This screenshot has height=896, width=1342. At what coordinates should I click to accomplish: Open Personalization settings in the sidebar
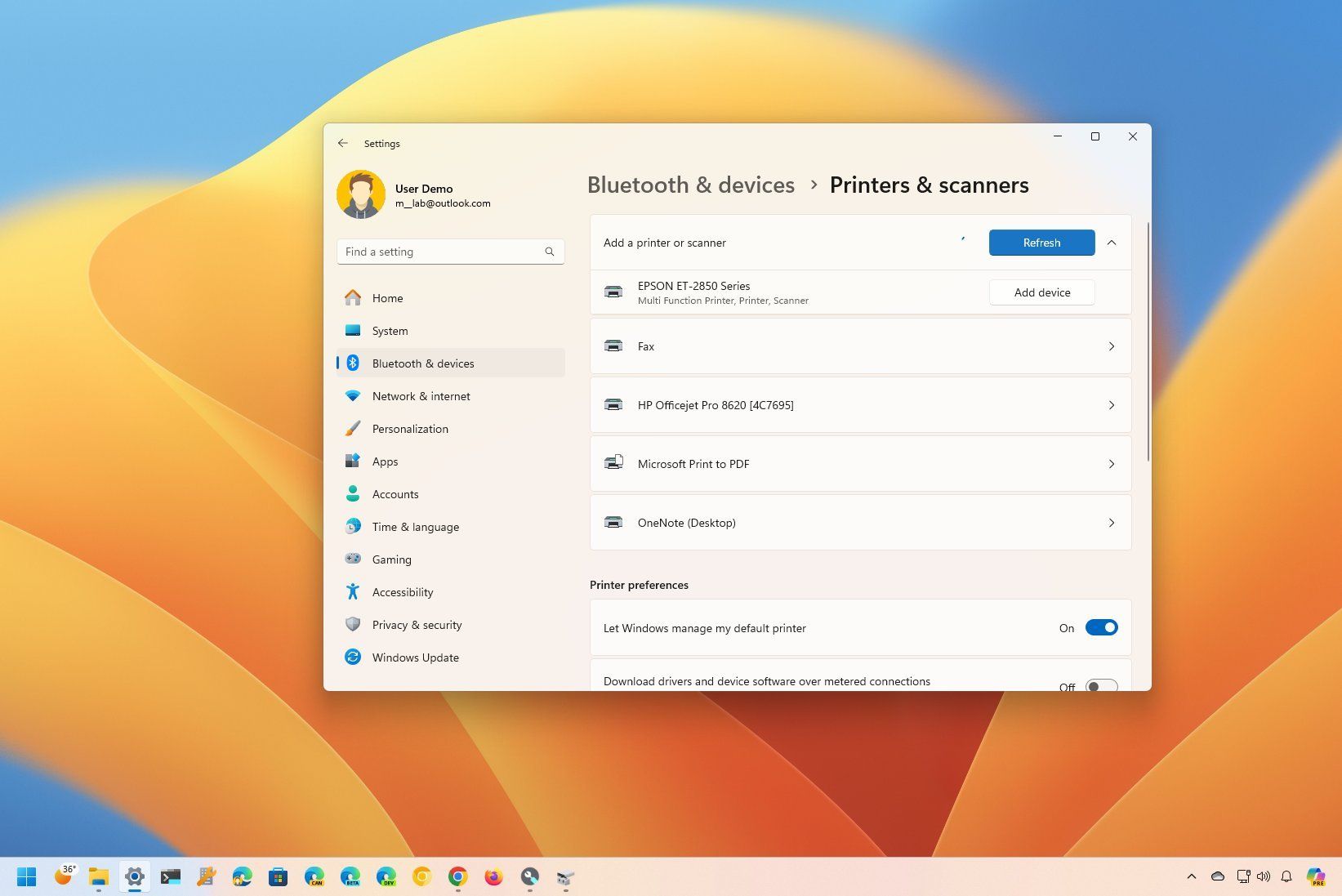coord(410,429)
